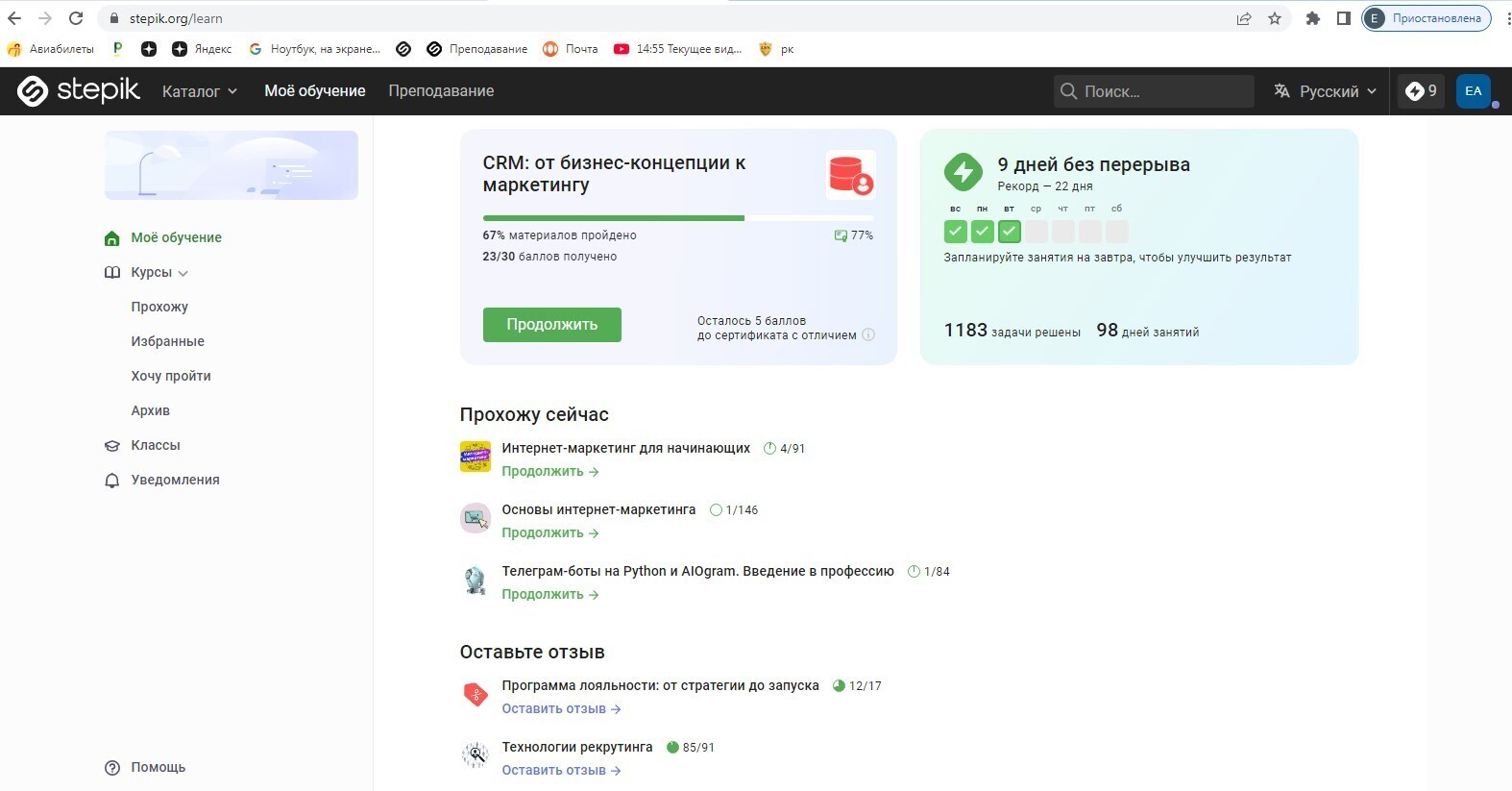Click the checked Tuesday (вт) streak box
Screen dimensions: 1512x791
[1009, 232]
